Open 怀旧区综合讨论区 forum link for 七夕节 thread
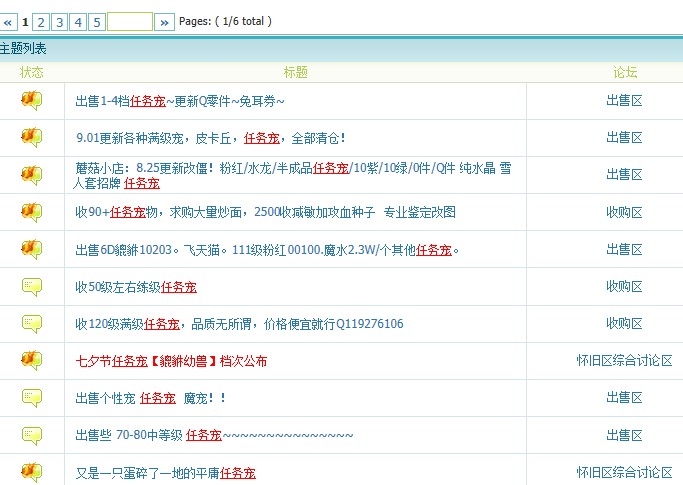The width and height of the screenshot is (683, 485). (624, 361)
